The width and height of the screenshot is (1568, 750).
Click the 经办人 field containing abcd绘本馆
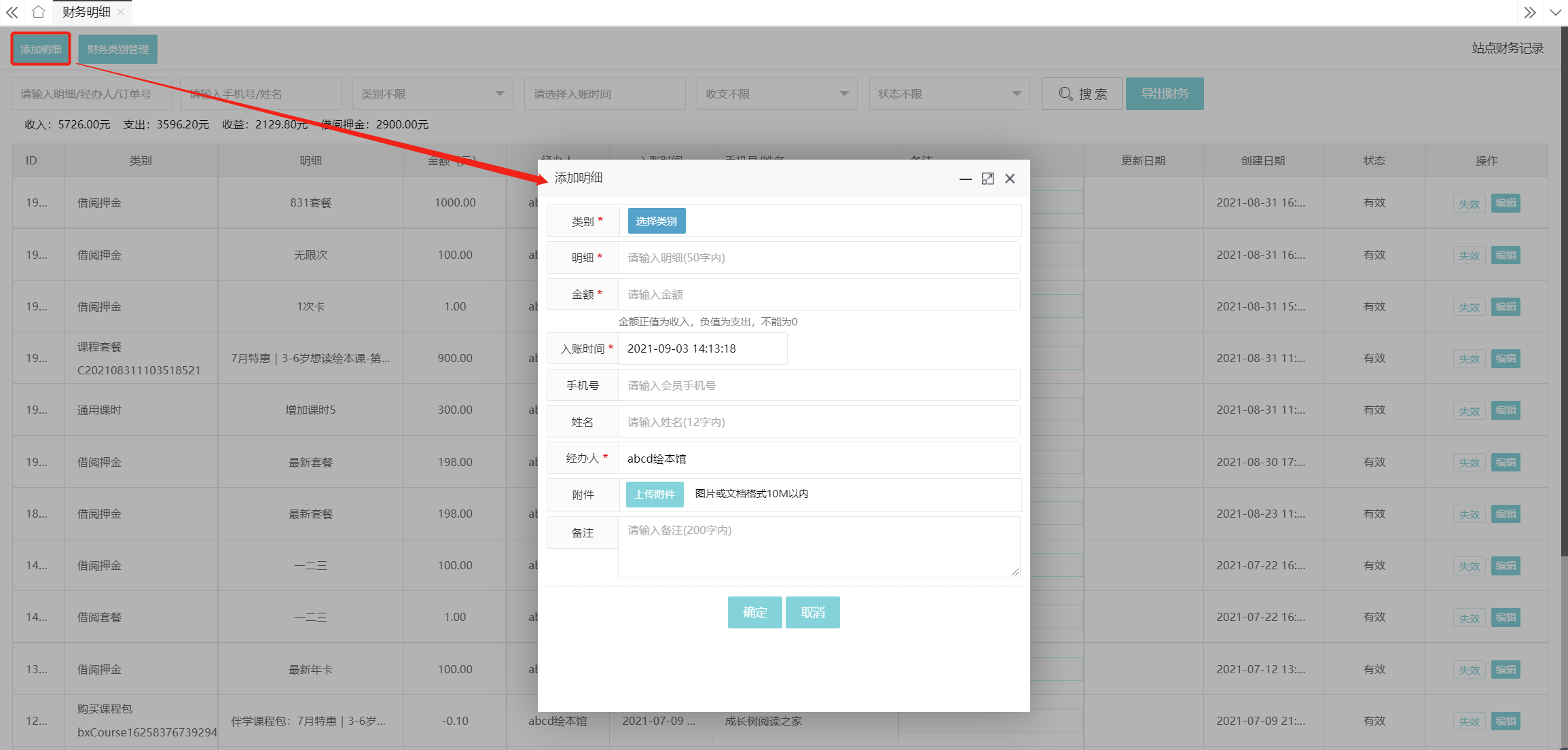819,459
